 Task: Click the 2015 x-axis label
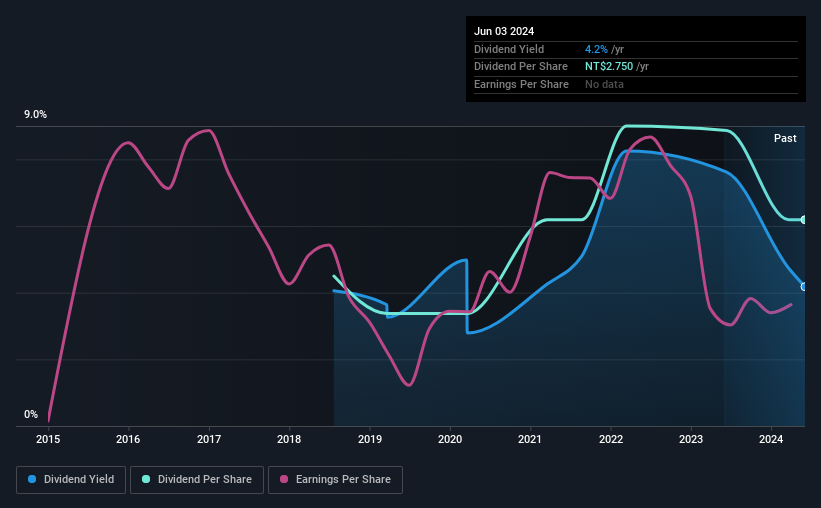click(48, 439)
